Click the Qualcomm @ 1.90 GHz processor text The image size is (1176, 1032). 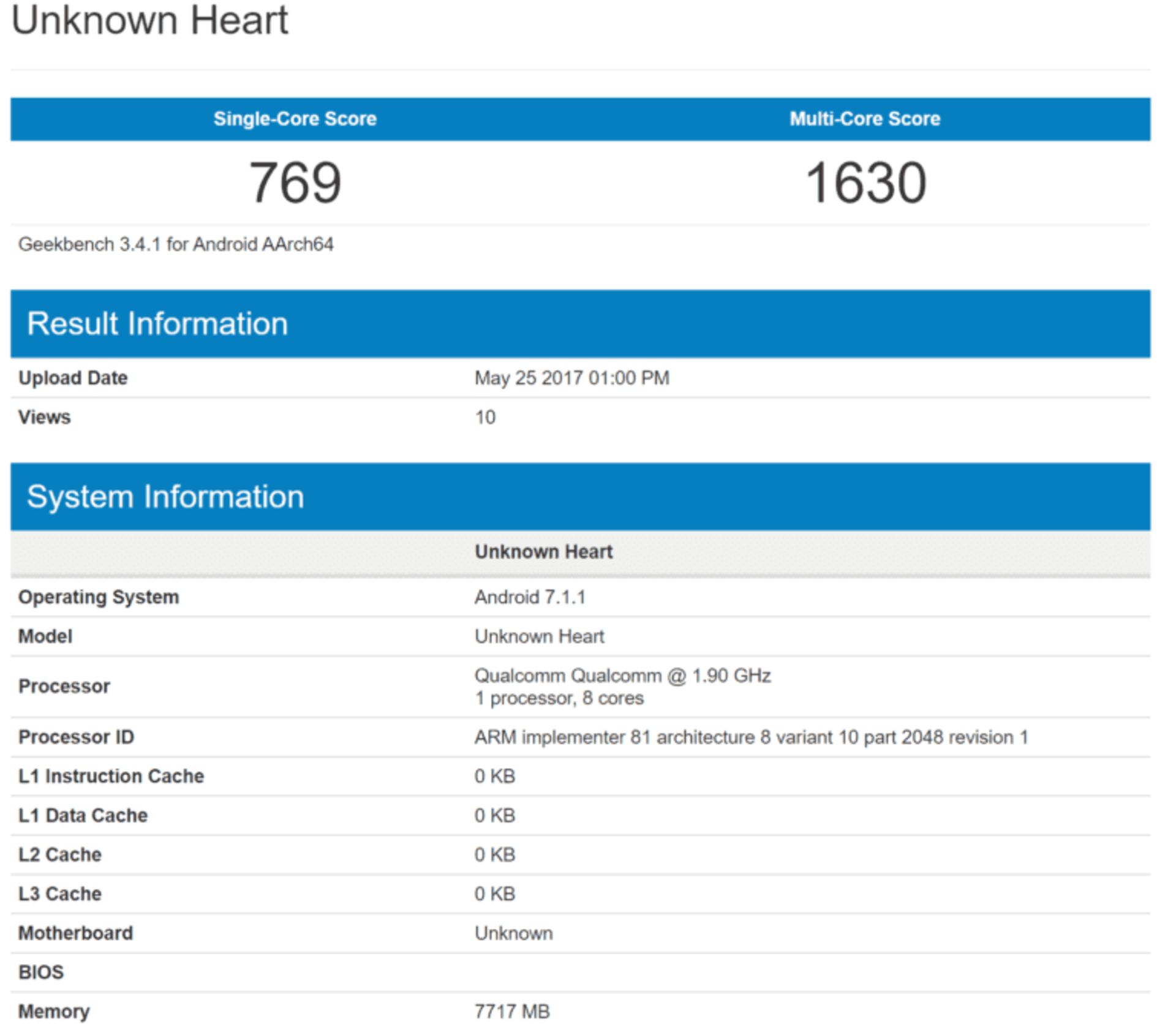click(x=622, y=676)
